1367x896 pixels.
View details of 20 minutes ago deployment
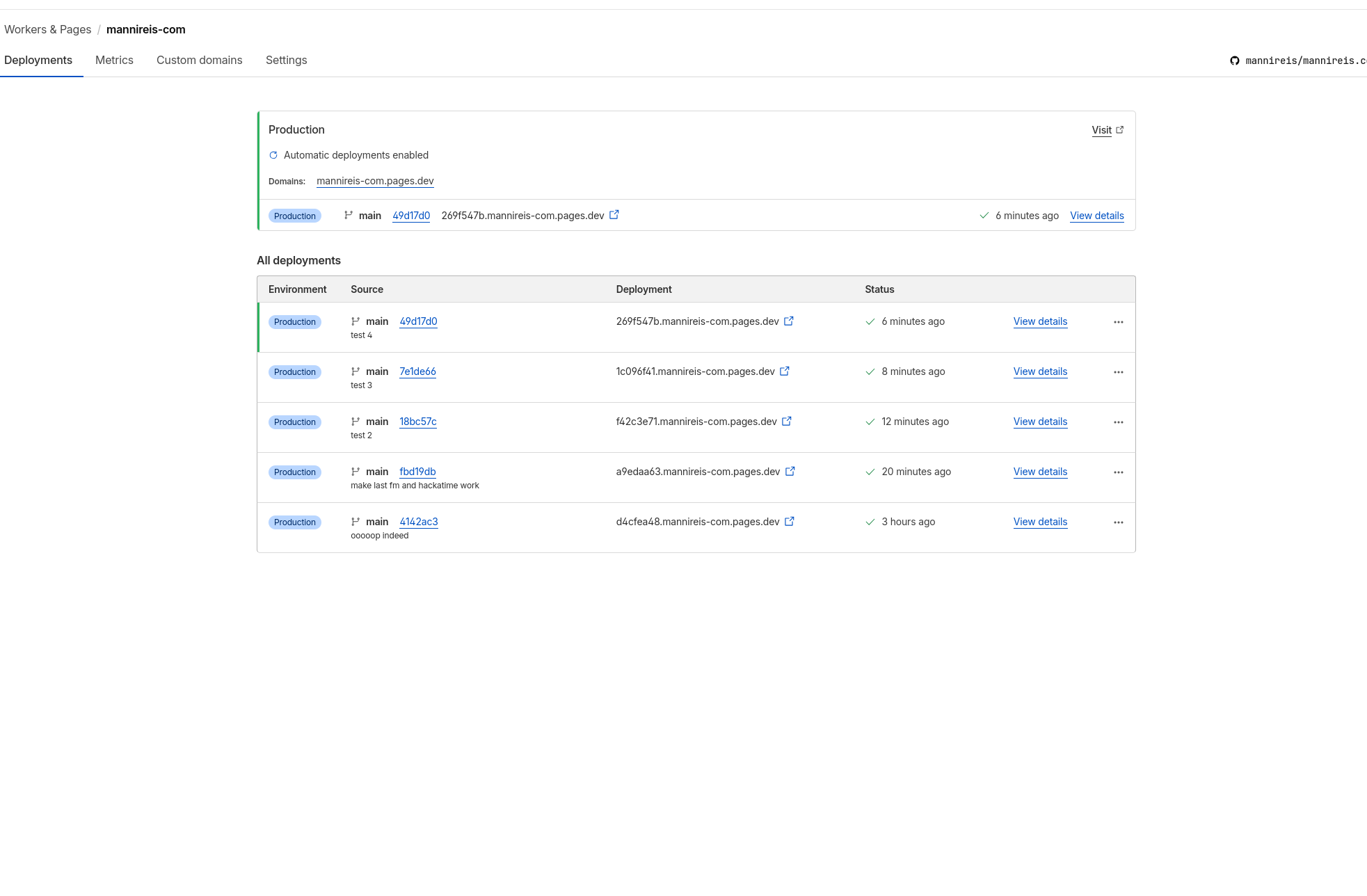click(1039, 472)
